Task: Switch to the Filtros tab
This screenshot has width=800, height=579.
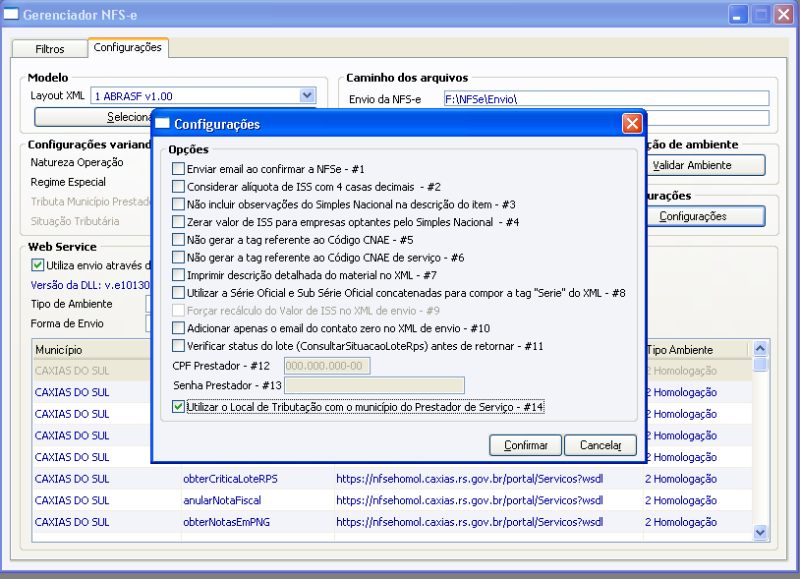Action: [49, 47]
